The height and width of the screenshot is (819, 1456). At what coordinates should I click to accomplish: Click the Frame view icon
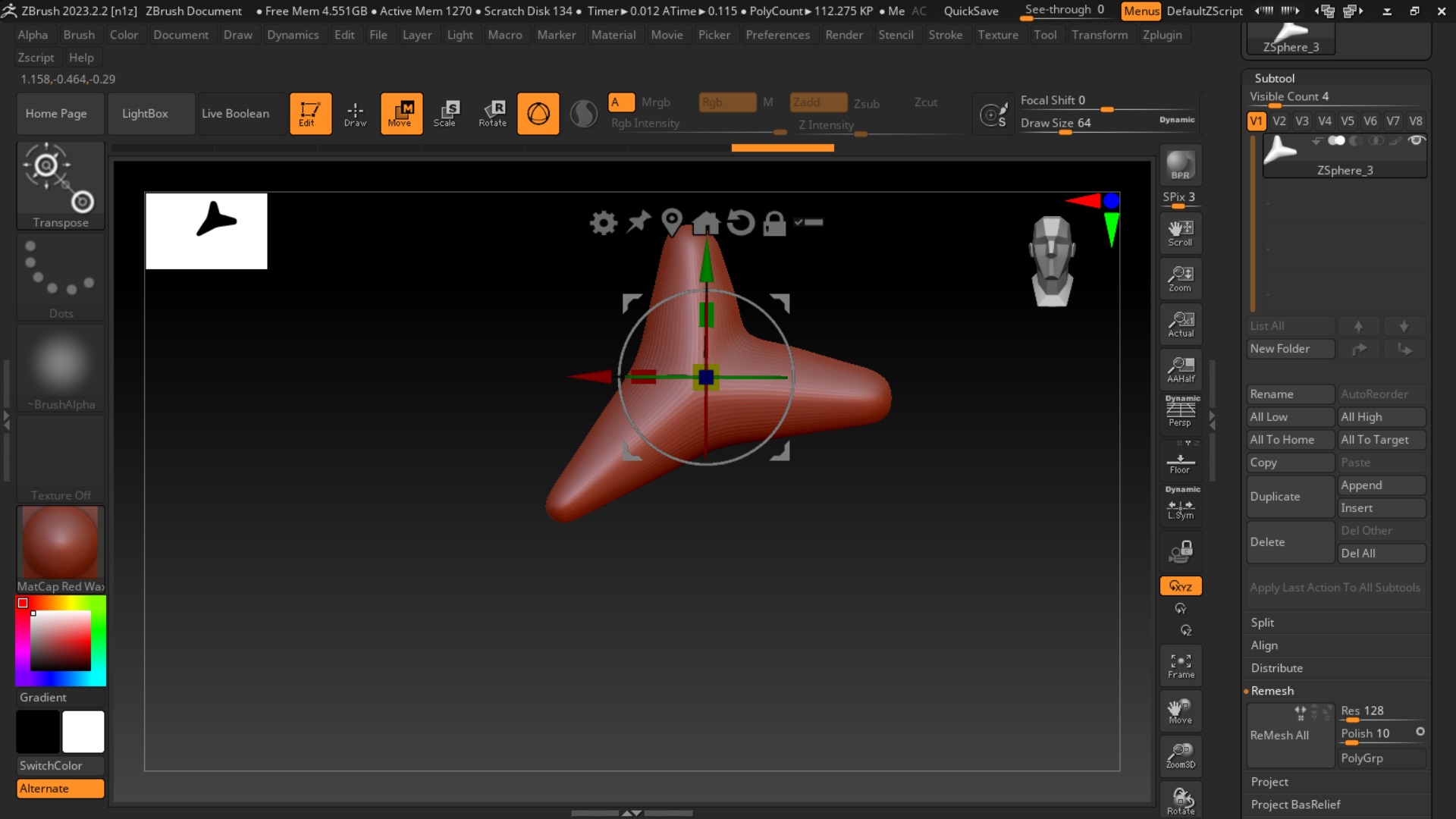pyautogui.click(x=1180, y=665)
